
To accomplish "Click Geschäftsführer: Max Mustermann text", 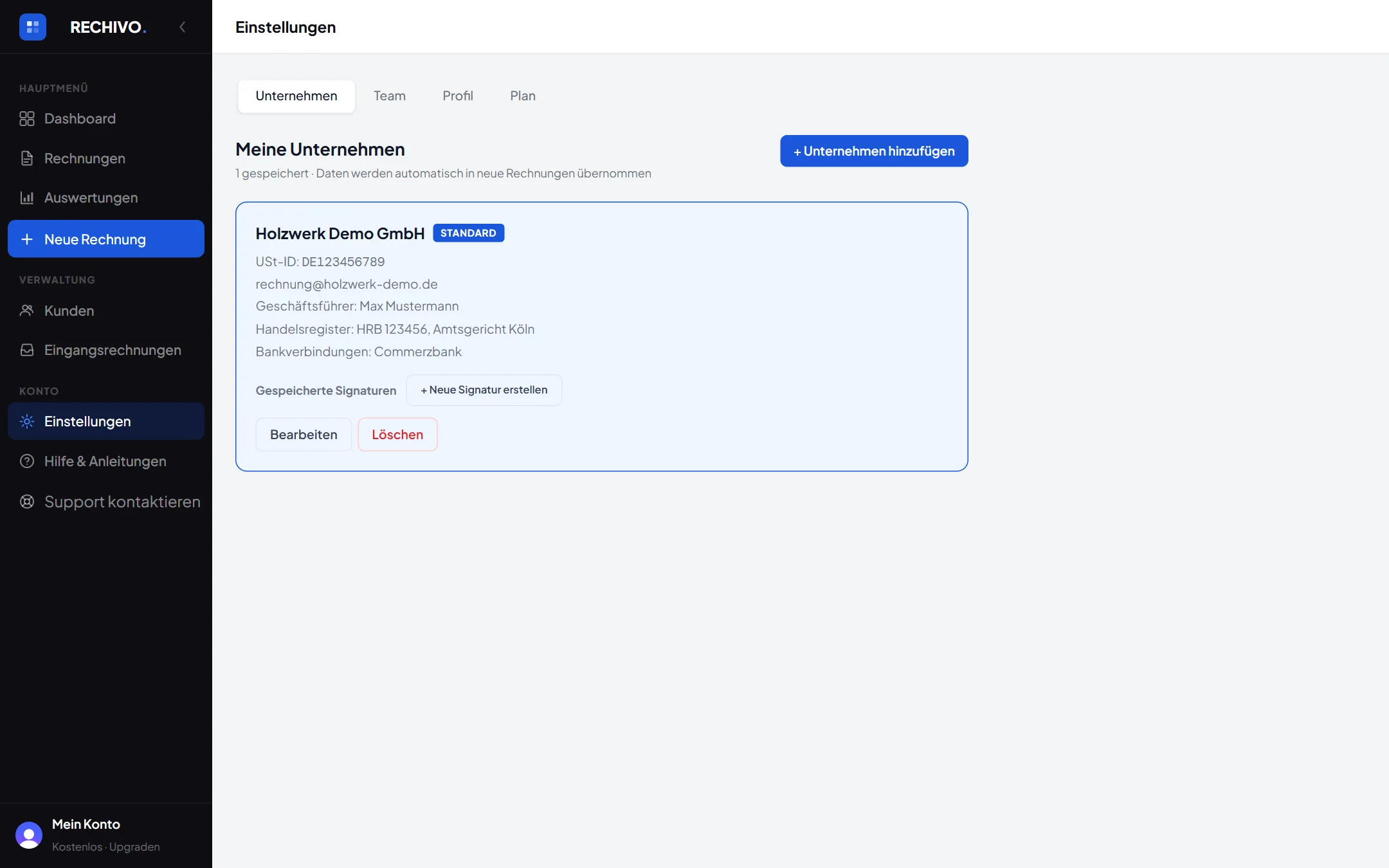I will pos(357,306).
